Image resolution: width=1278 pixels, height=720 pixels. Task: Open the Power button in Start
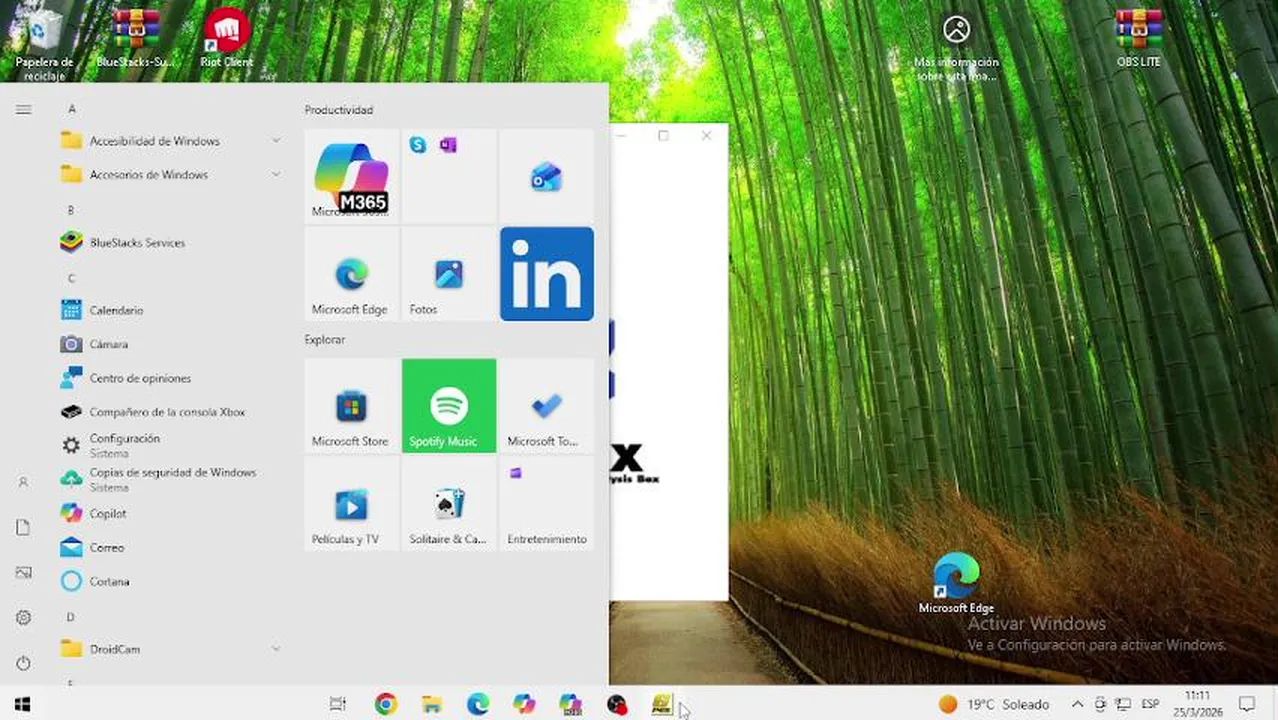point(23,663)
